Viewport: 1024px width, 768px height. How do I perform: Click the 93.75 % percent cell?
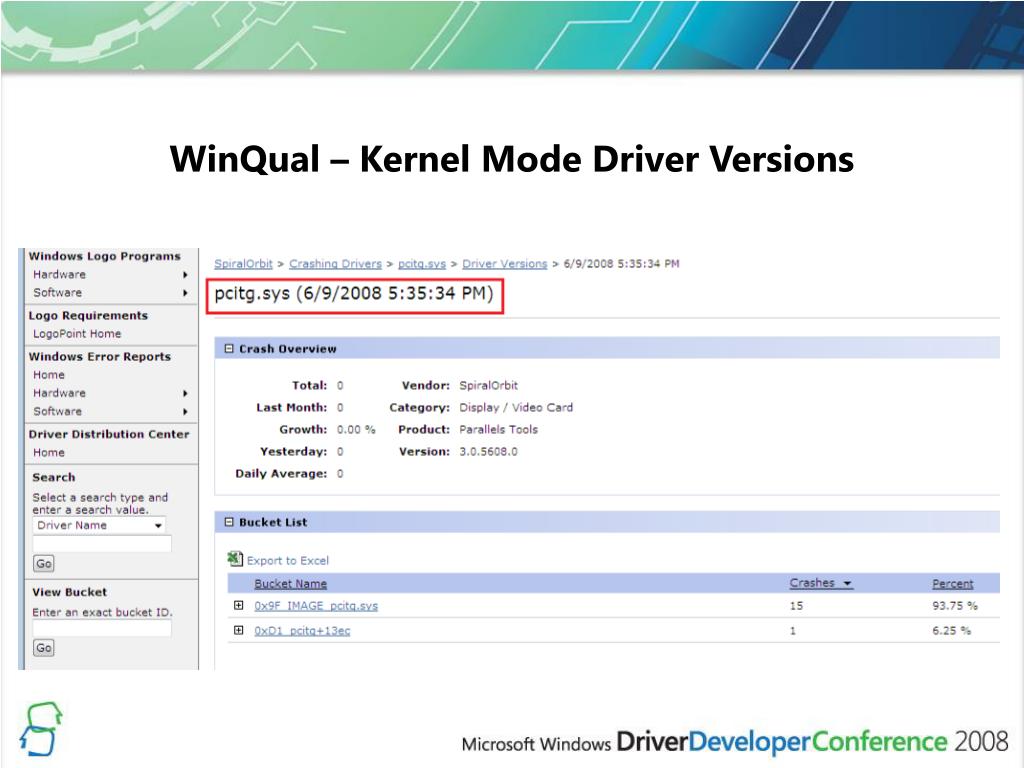(955, 606)
